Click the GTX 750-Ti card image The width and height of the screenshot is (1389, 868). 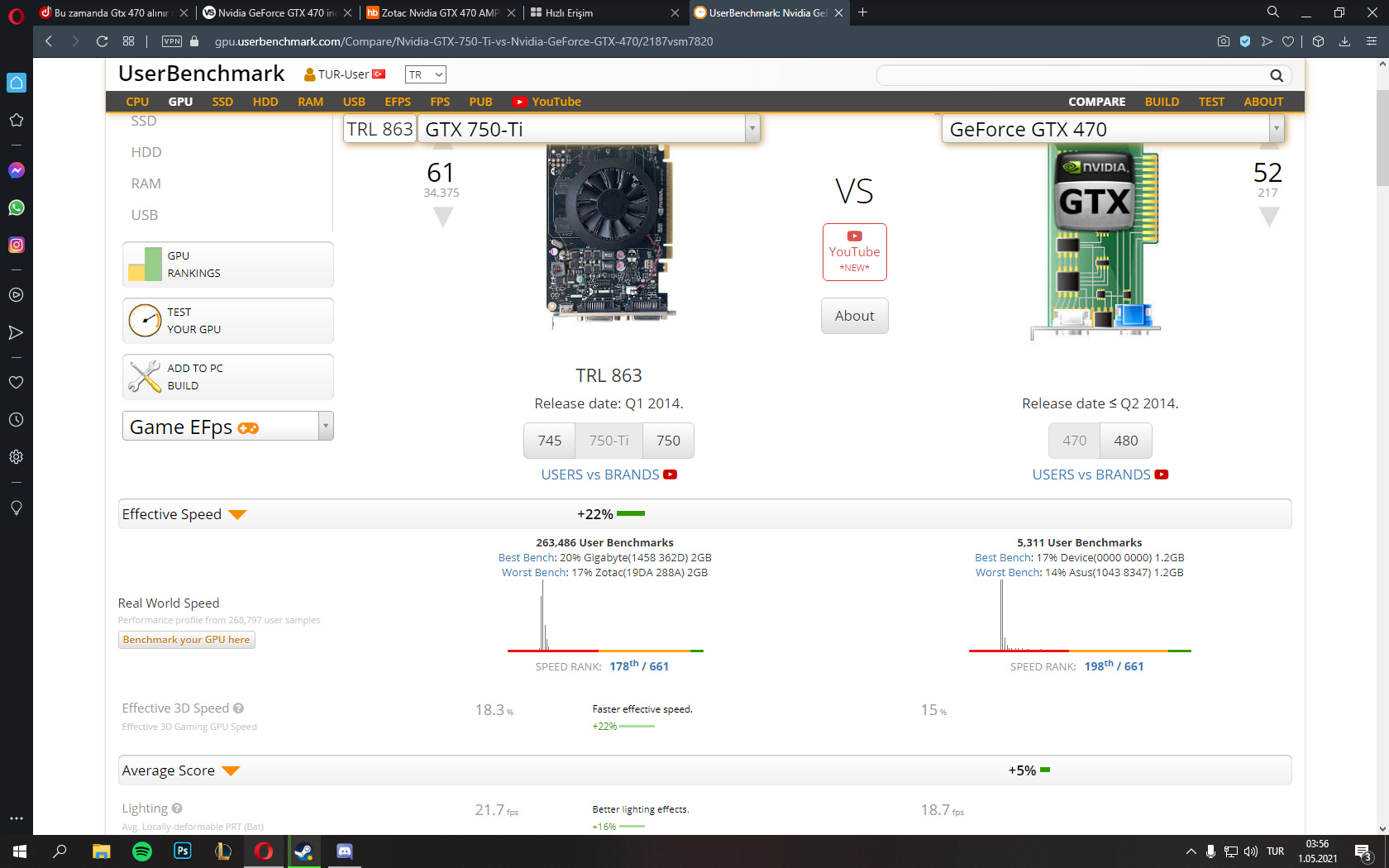tap(609, 237)
